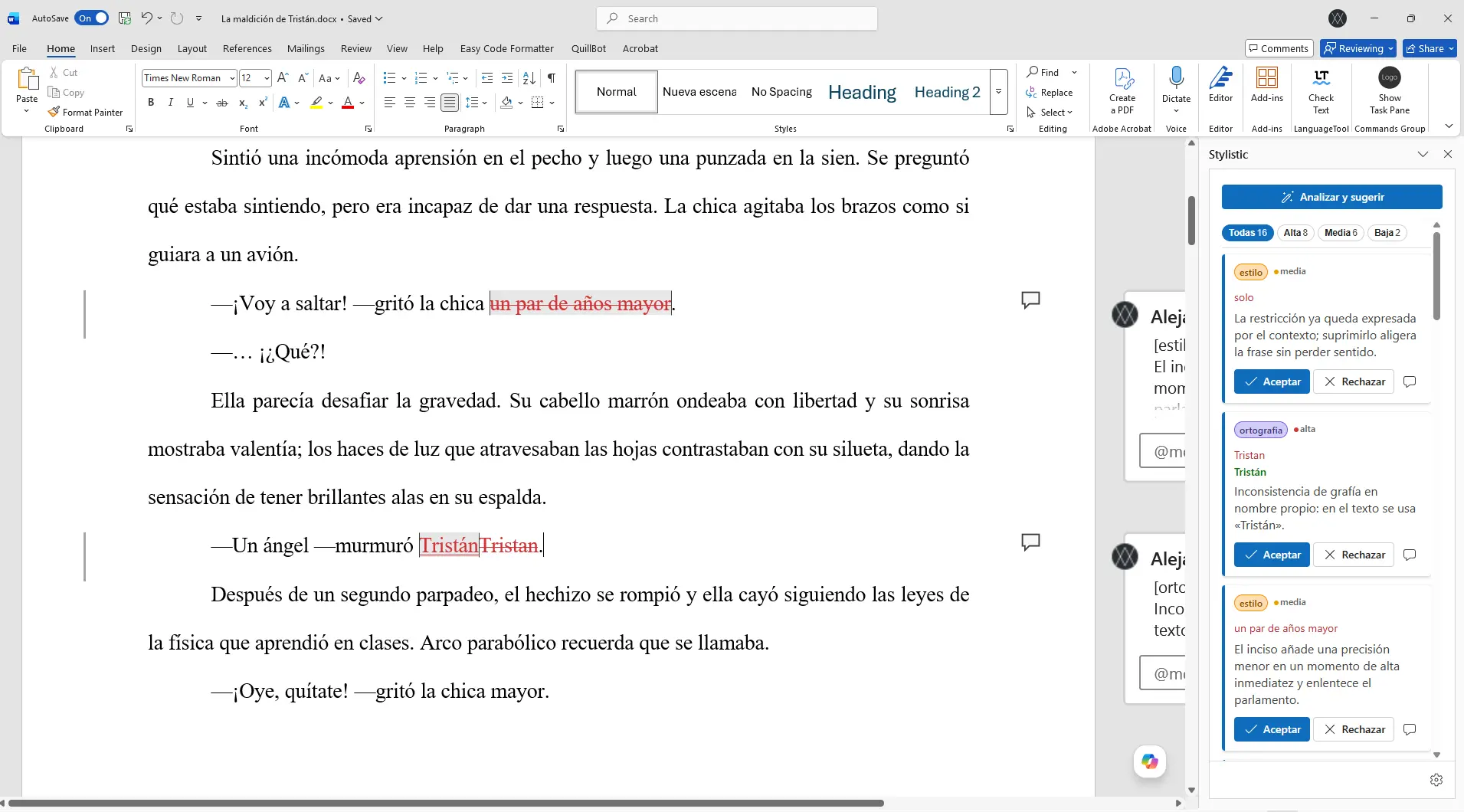Image resolution: width=1464 pixels, height=812 pixels.
Task: Open the File tab
Action: click(19, 48)
